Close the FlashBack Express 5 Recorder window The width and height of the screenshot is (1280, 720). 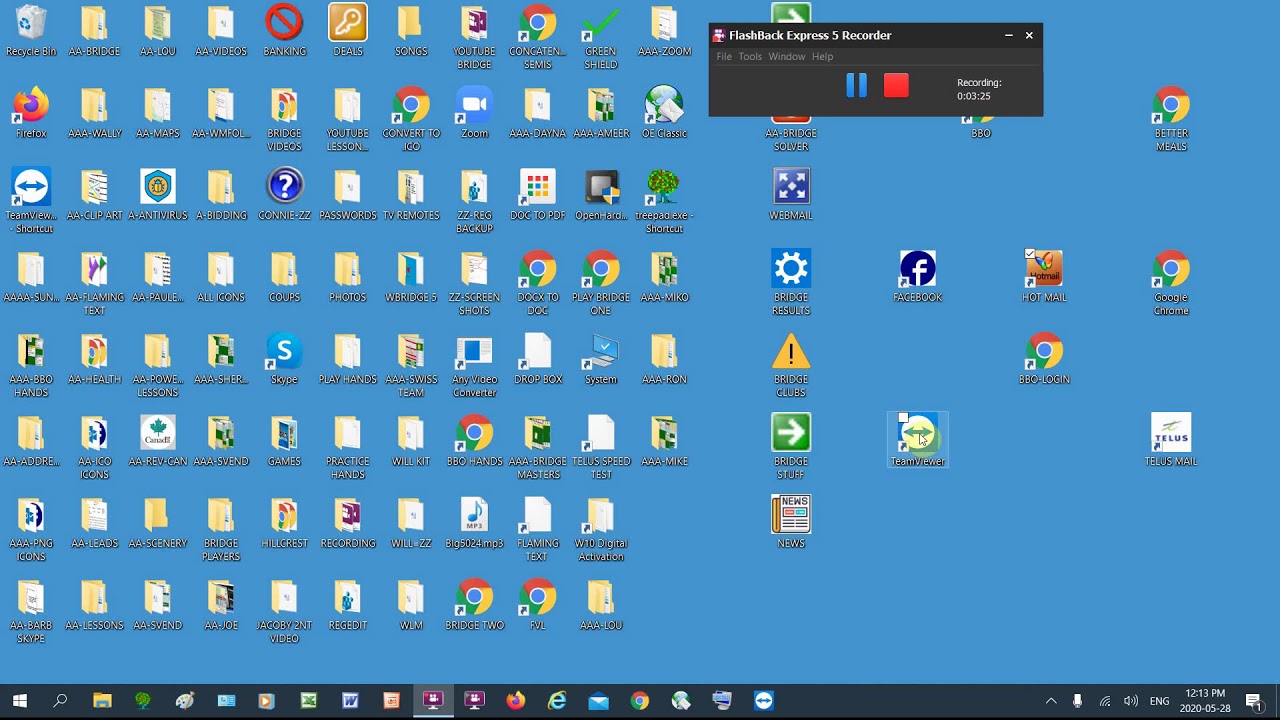point(1029,35)
